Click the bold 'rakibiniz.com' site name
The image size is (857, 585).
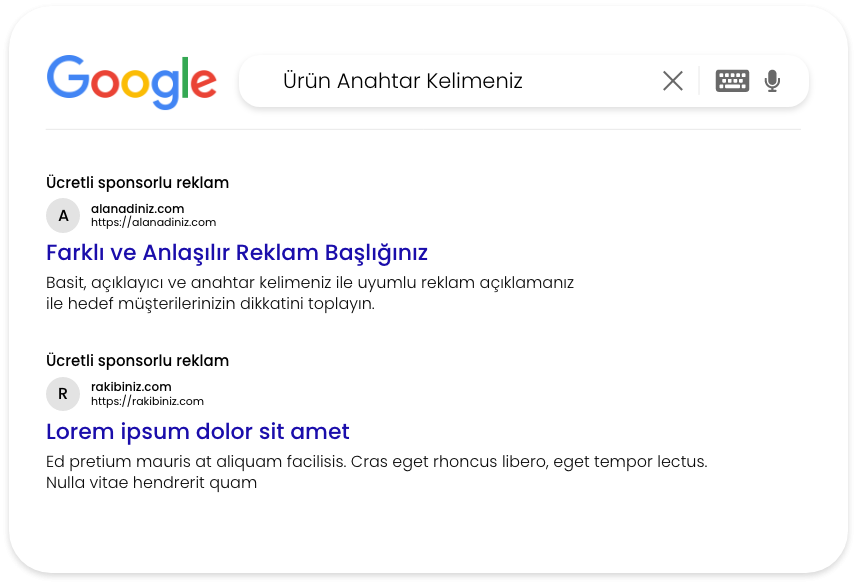pyautogui.click(x=131, y=387)
